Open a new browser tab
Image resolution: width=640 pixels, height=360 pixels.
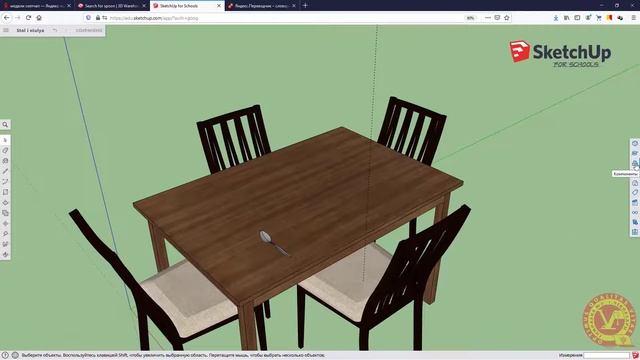tap(305, 6)
